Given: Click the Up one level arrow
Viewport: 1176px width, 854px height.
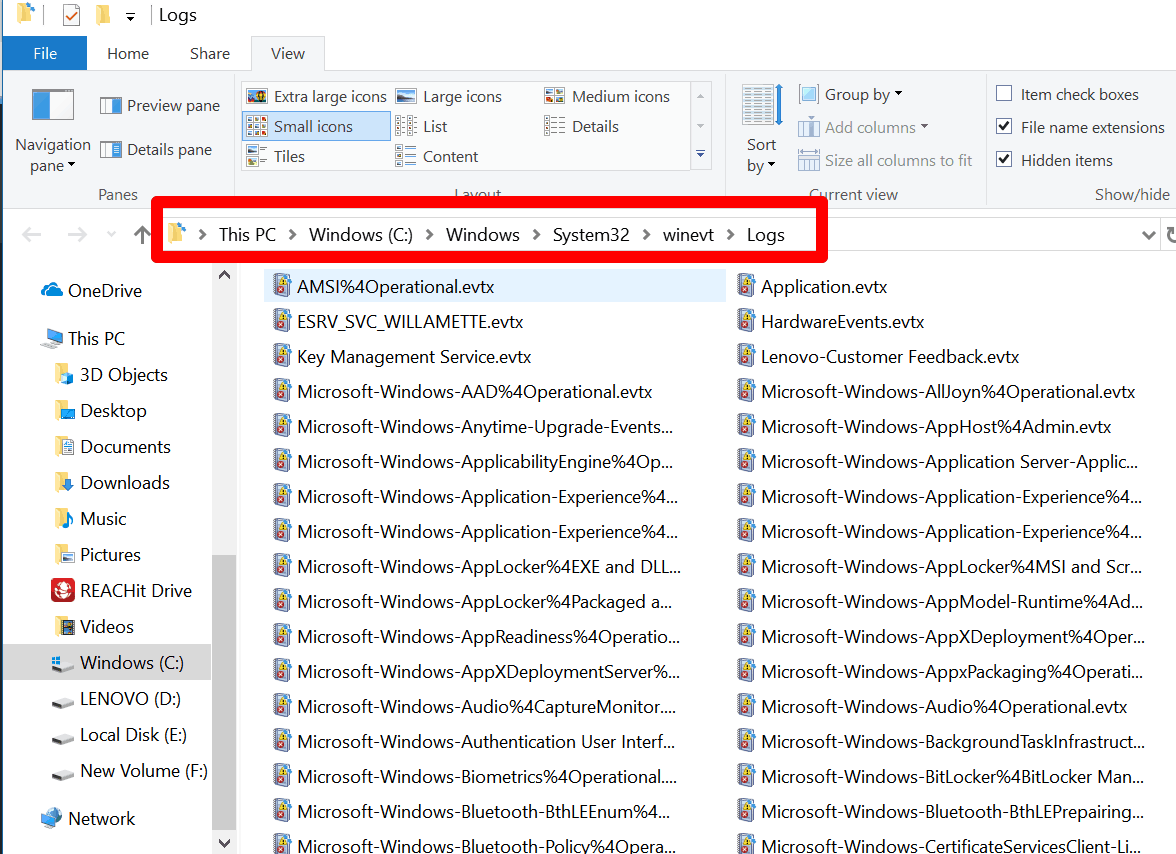Looking at the screenshot, I should click(142, 235).
